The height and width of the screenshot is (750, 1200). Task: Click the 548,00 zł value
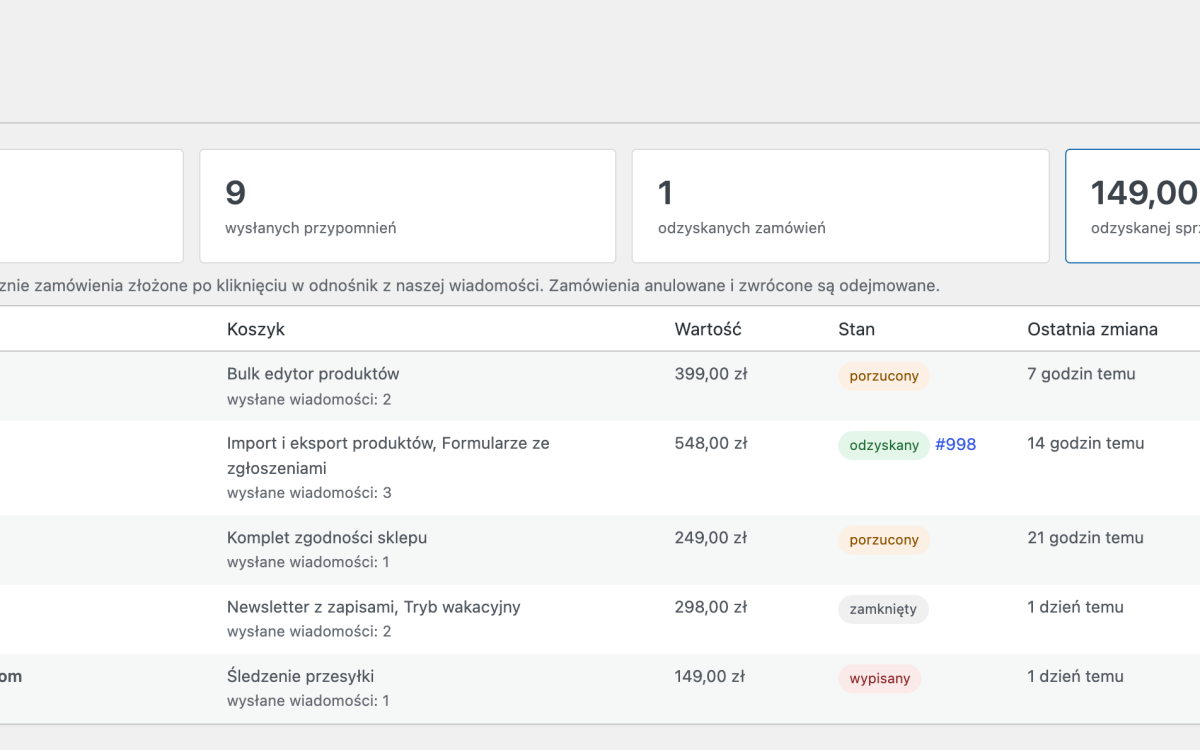click(711, 443)
